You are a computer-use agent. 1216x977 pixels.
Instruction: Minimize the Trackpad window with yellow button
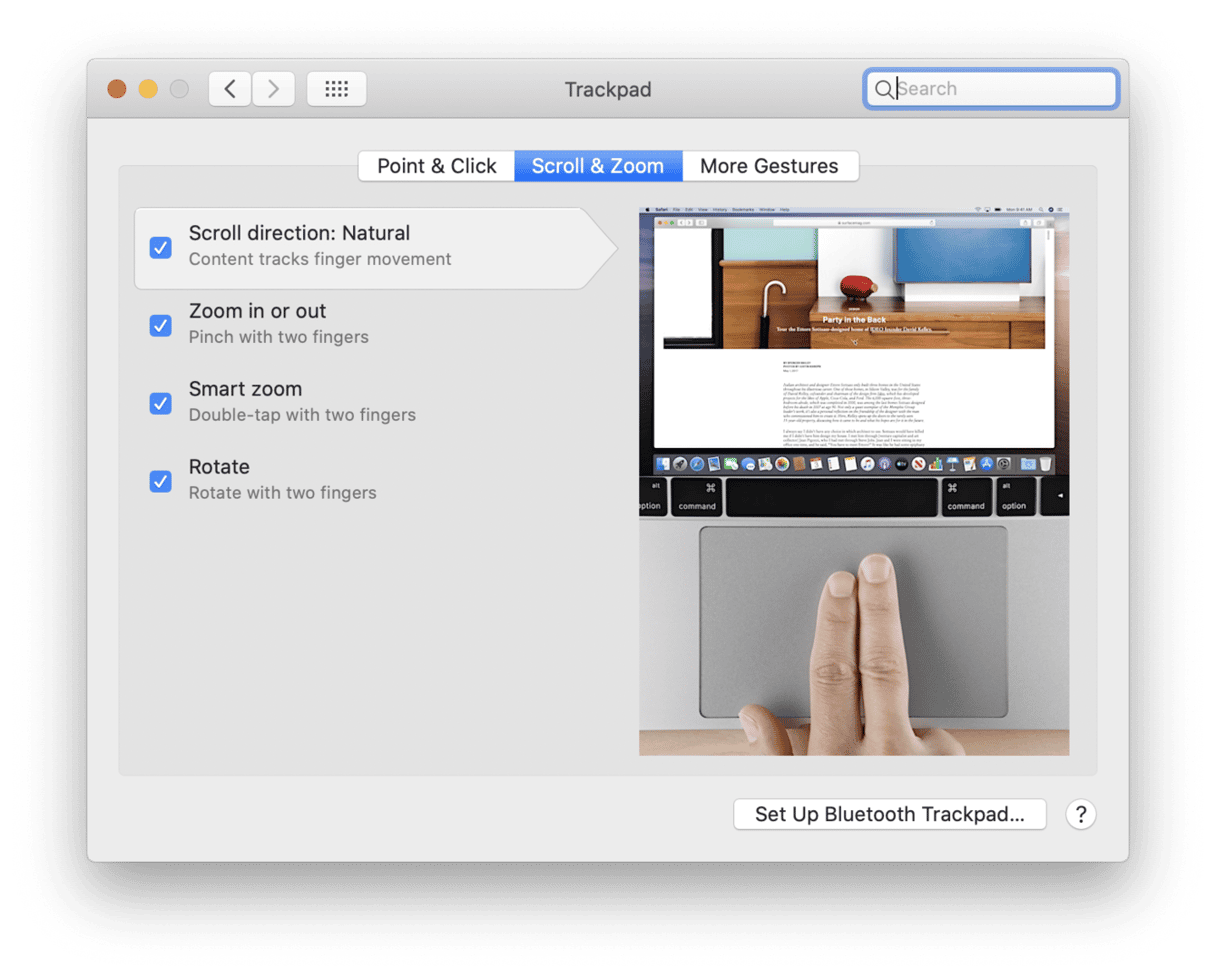pos(148,89)
